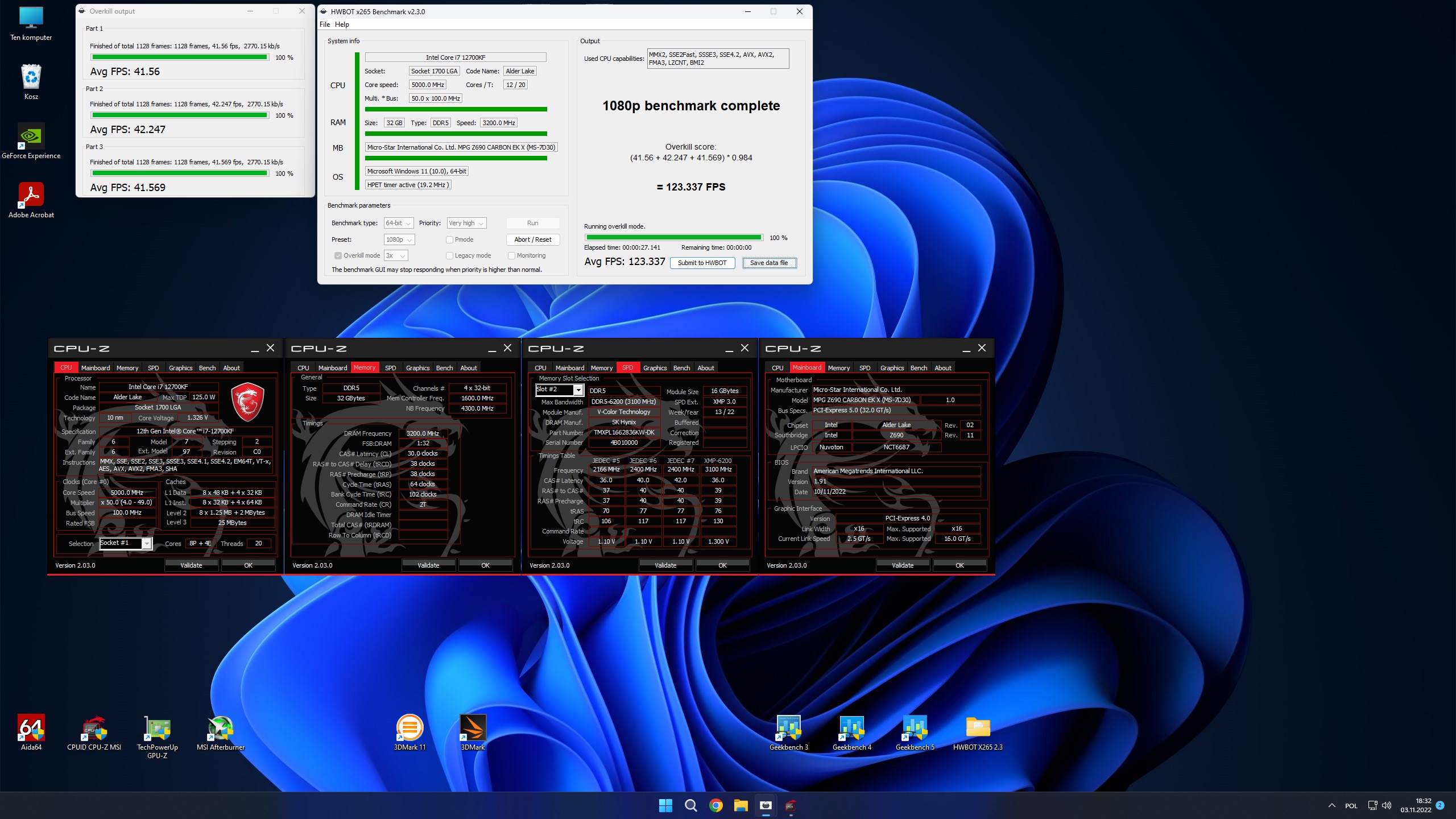Image resolution: width=1456 pixels, height=819 pixels.
Task: Click Validate in first CPU-Z window
Action: (x=191, y=565)
